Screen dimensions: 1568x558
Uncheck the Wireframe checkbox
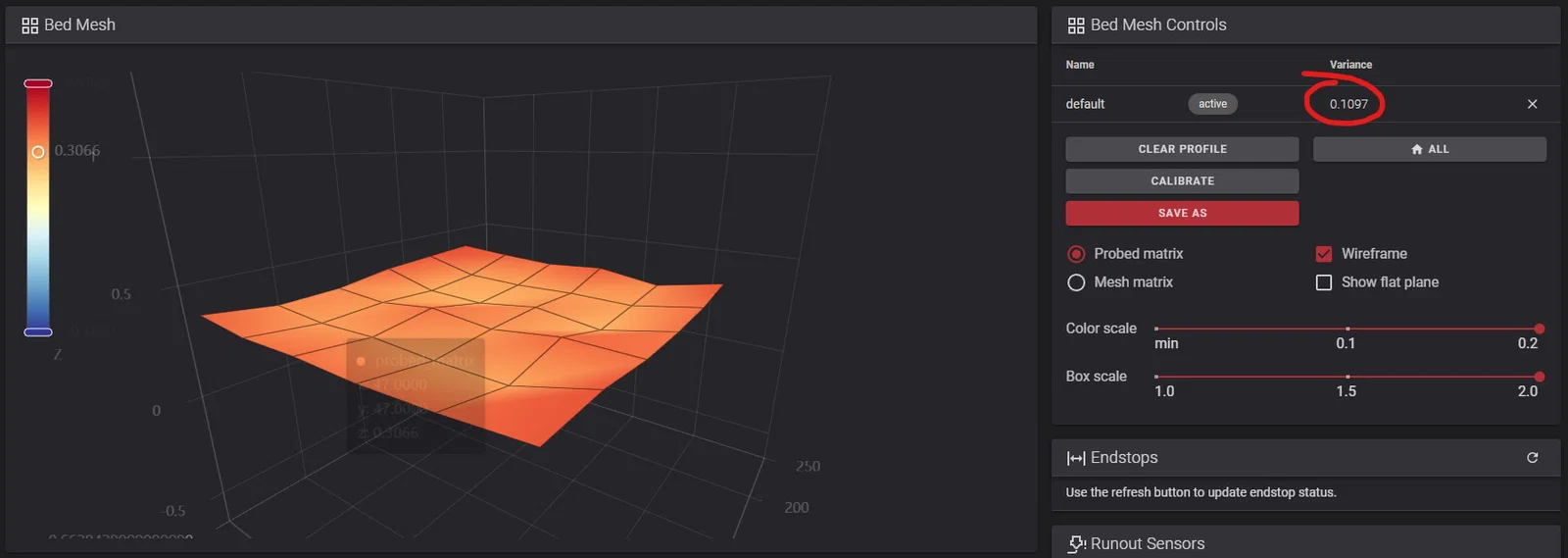click(x=1324, y=254)
